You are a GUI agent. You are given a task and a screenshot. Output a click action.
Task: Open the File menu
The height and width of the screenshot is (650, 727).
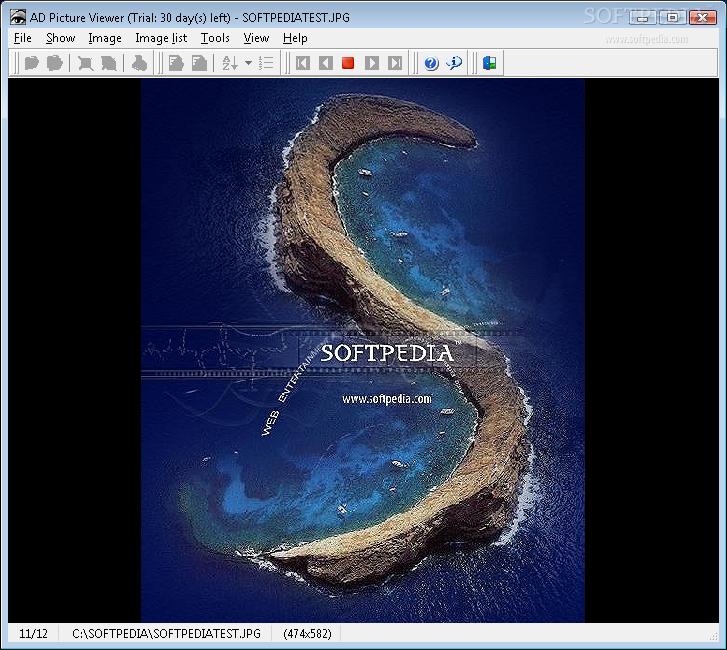23,38
